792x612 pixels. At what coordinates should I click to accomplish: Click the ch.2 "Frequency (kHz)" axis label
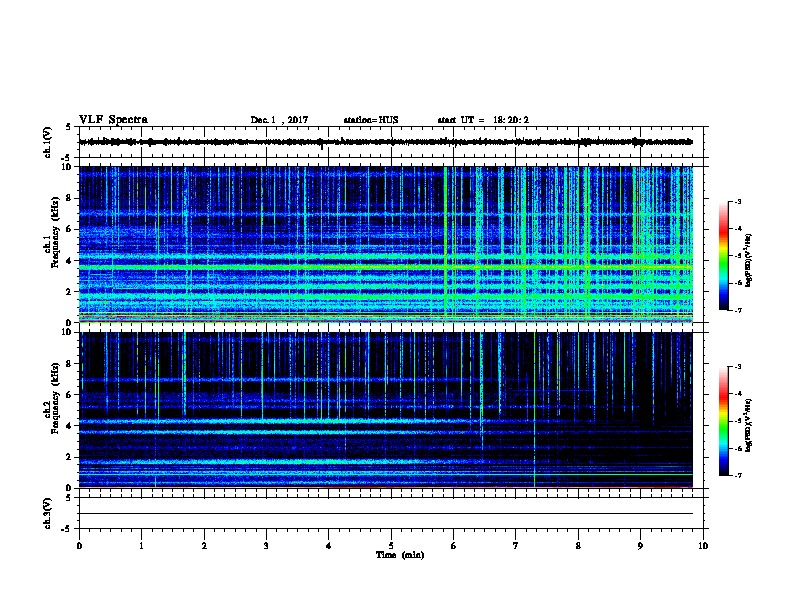[56, 398]
